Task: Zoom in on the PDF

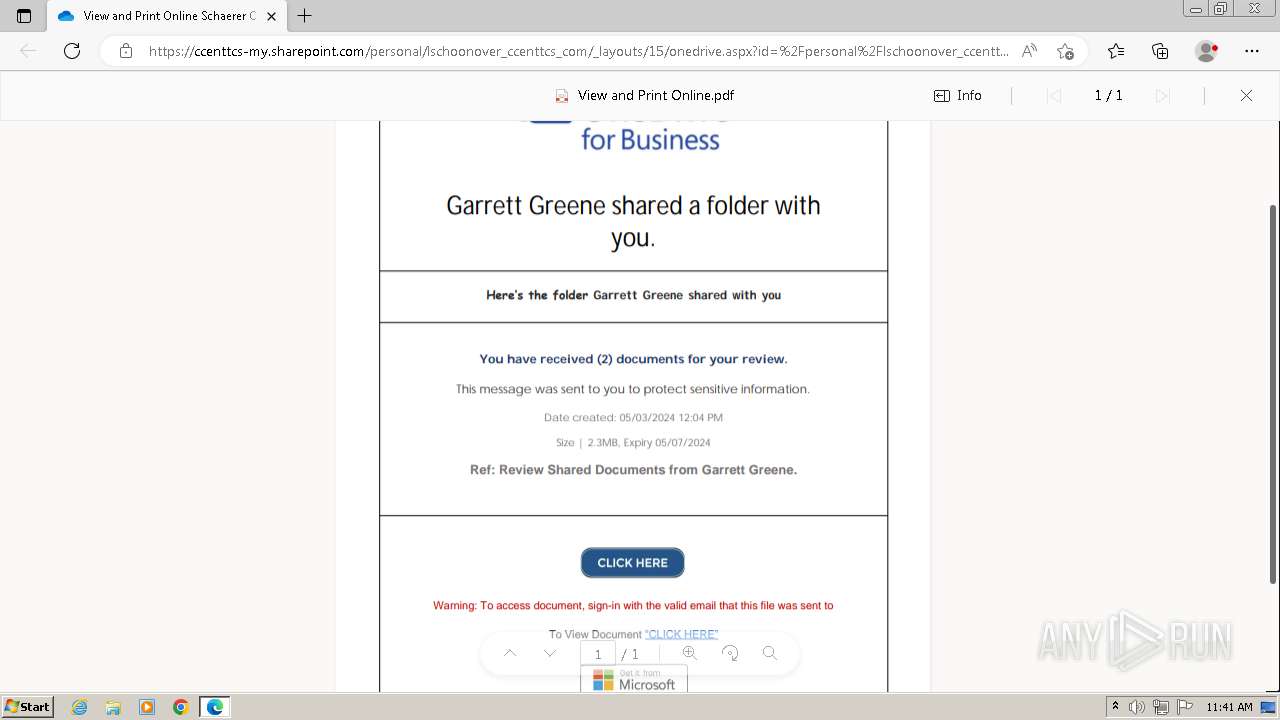Action: (689, 653)
